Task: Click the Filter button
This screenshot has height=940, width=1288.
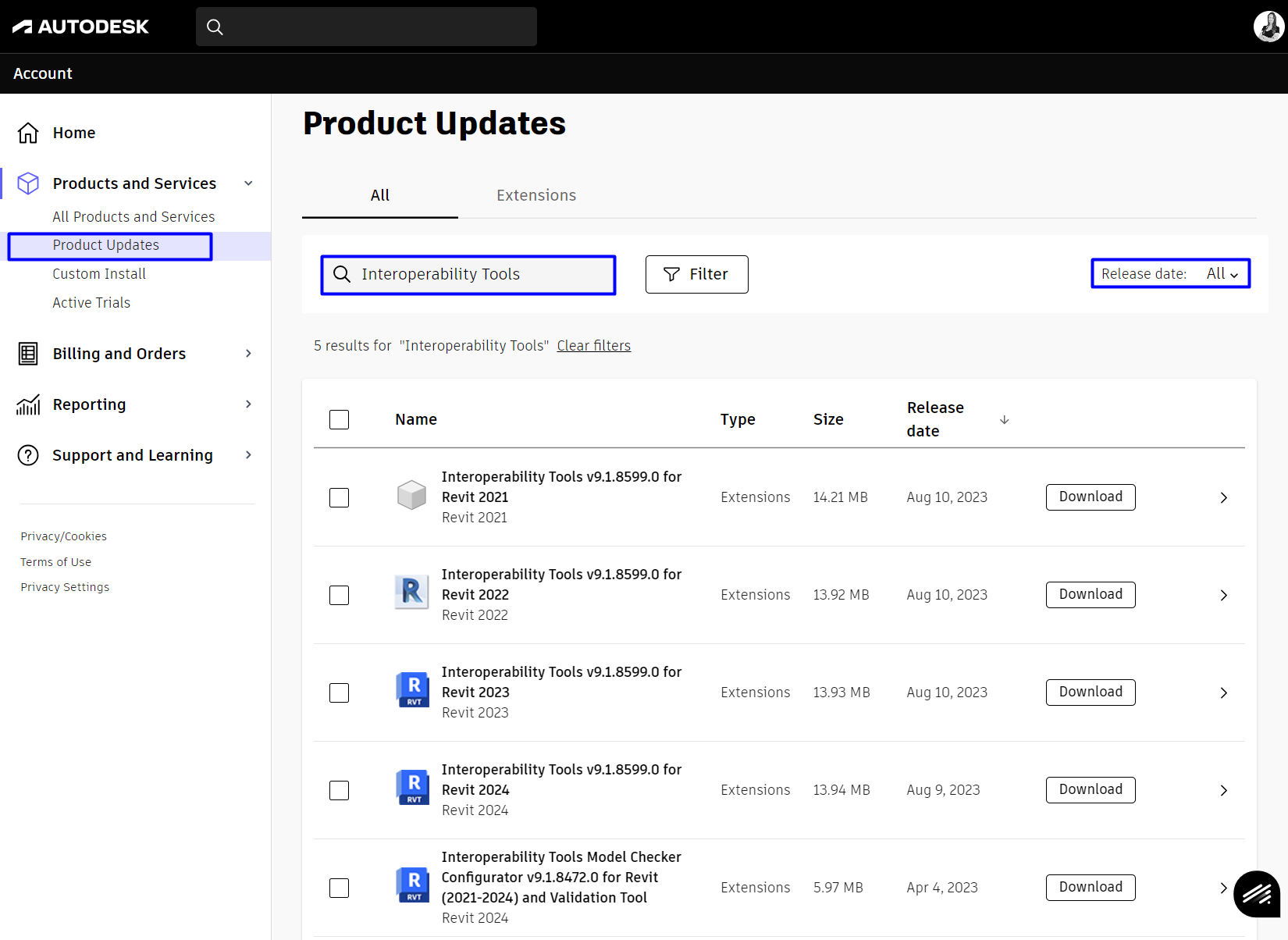Action: pyautogui.click(x=697, y=274)
